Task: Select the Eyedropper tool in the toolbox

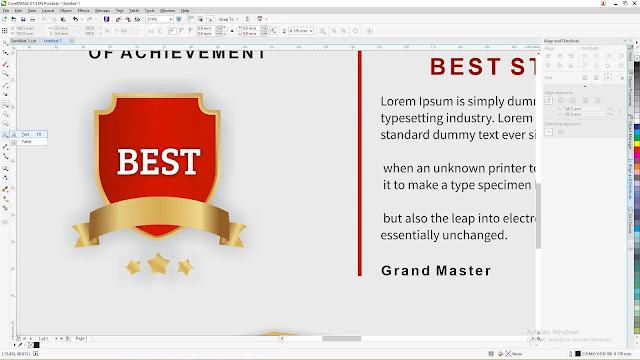Action: 5,189
